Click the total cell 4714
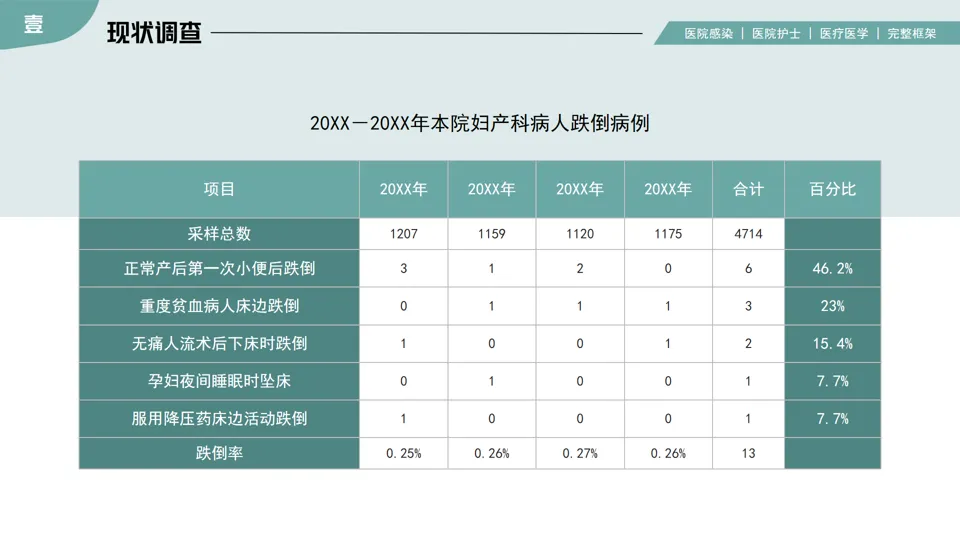Screen dimensions: 960x540 748,234
